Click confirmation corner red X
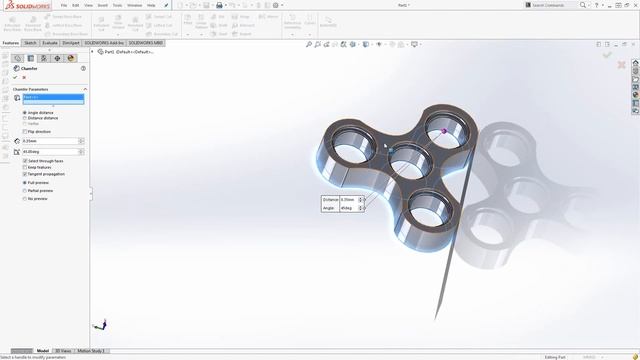 click(622, 64)
